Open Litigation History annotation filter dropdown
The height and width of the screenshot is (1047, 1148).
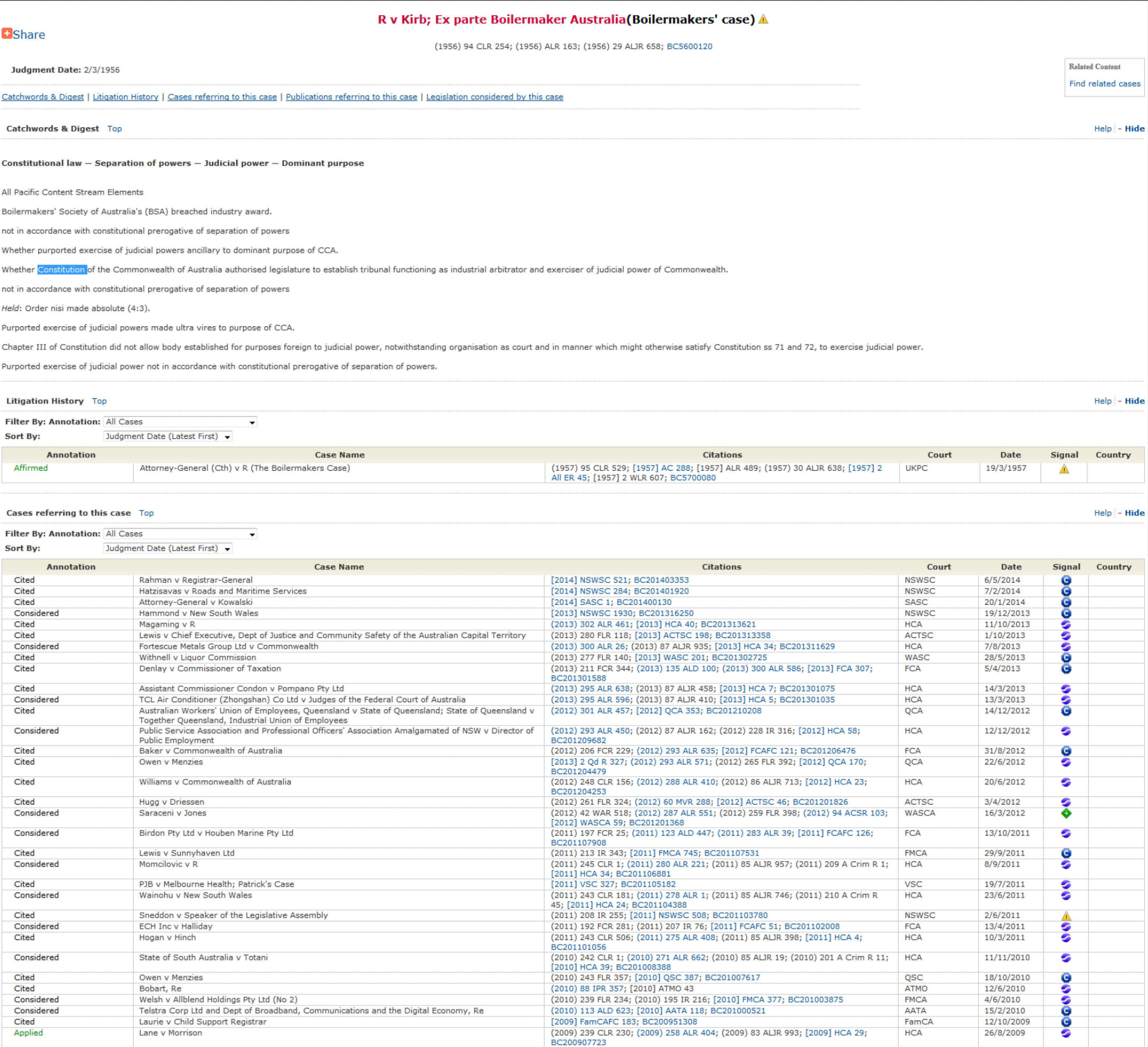180,422
